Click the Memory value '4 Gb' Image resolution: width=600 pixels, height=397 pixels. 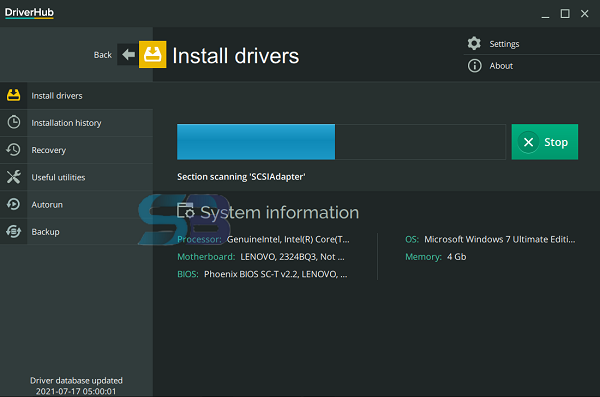(457, 256)
